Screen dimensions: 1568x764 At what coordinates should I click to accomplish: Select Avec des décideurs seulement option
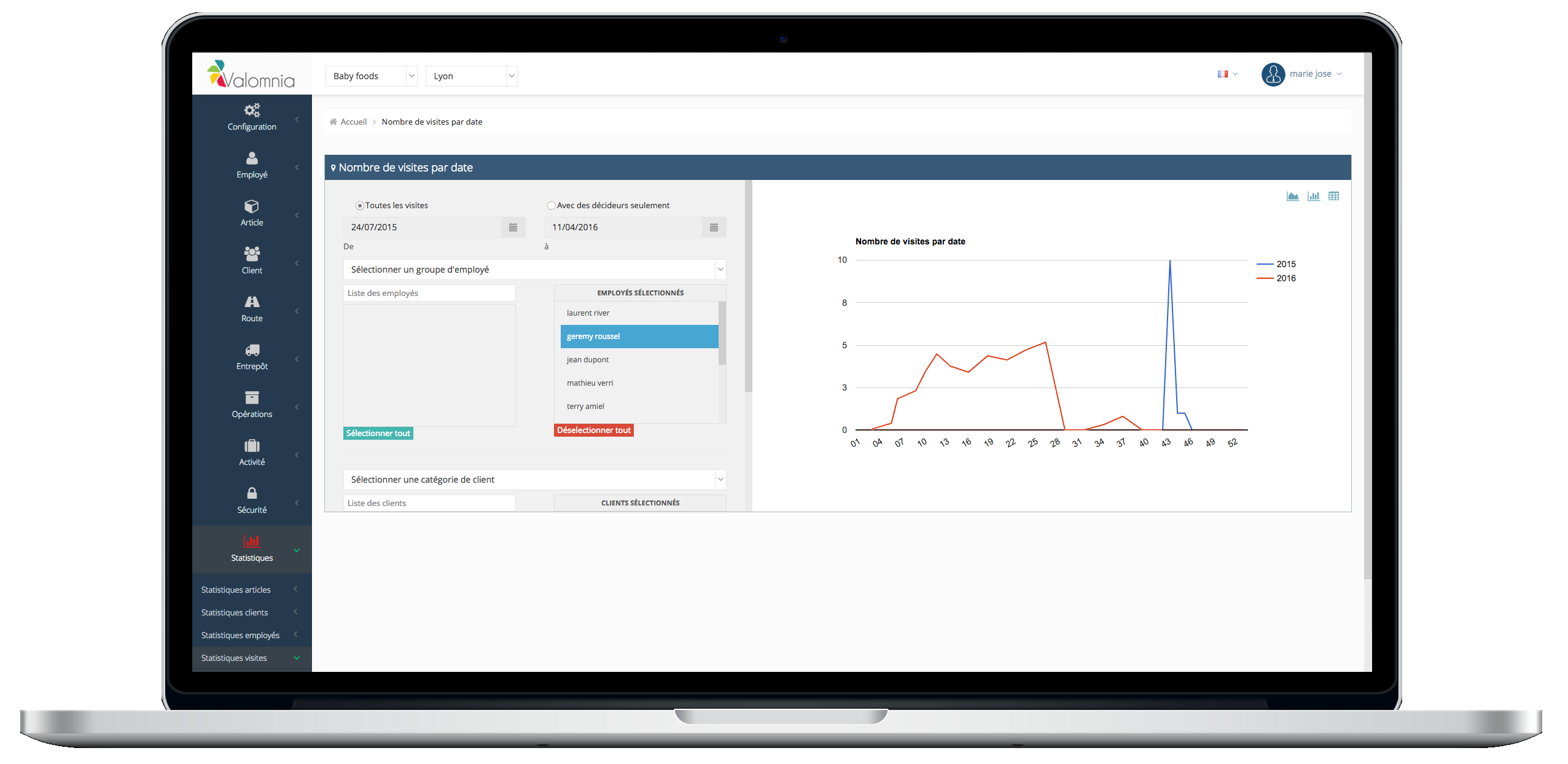pyautogui.click(x=551, y=206)
